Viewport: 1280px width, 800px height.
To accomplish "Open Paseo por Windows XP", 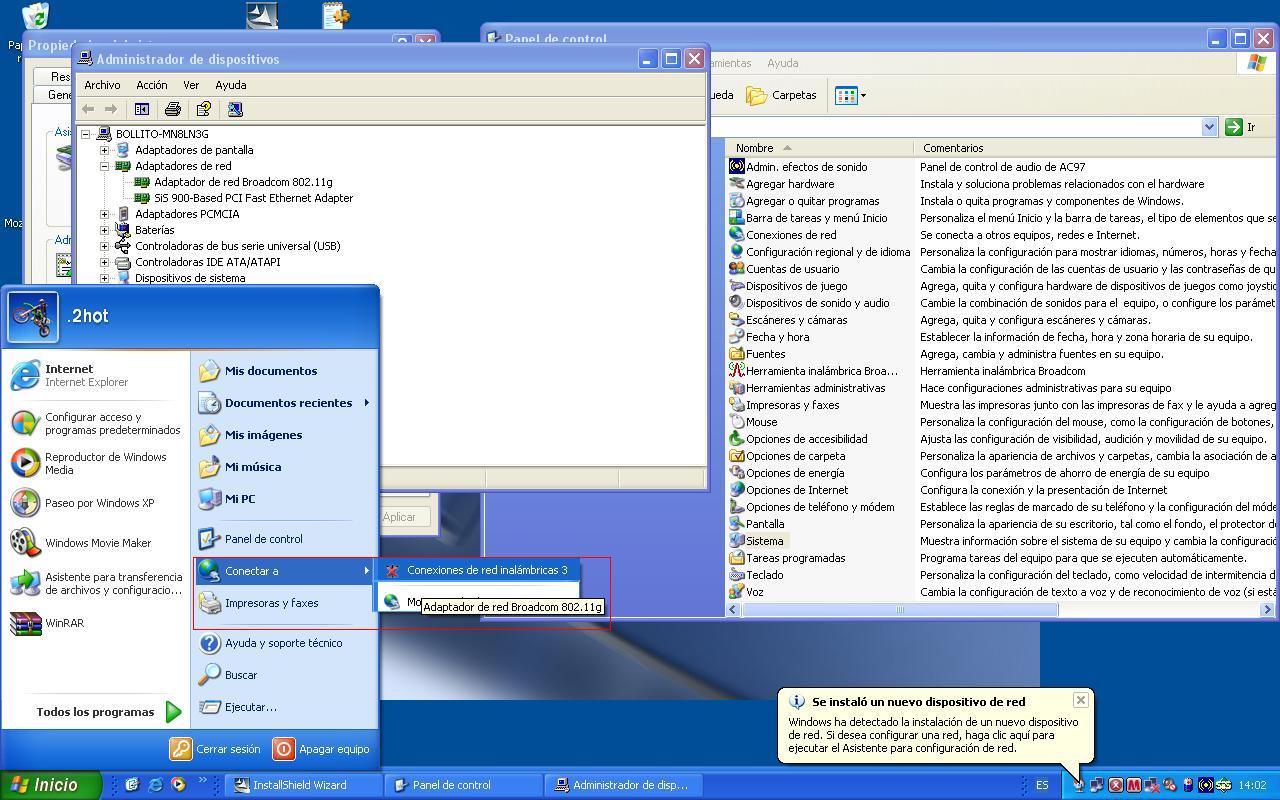I will click(x=95, y=503).
